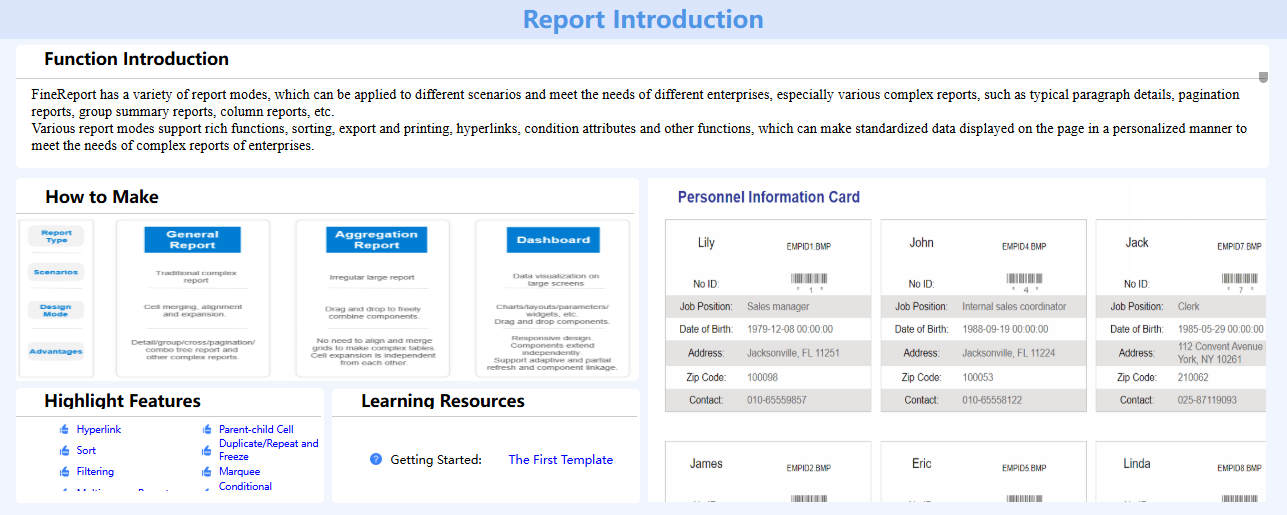Screen dimensions: 1287x515
Task: Select the General Report blue header
Action: click(x=192, y=240)
